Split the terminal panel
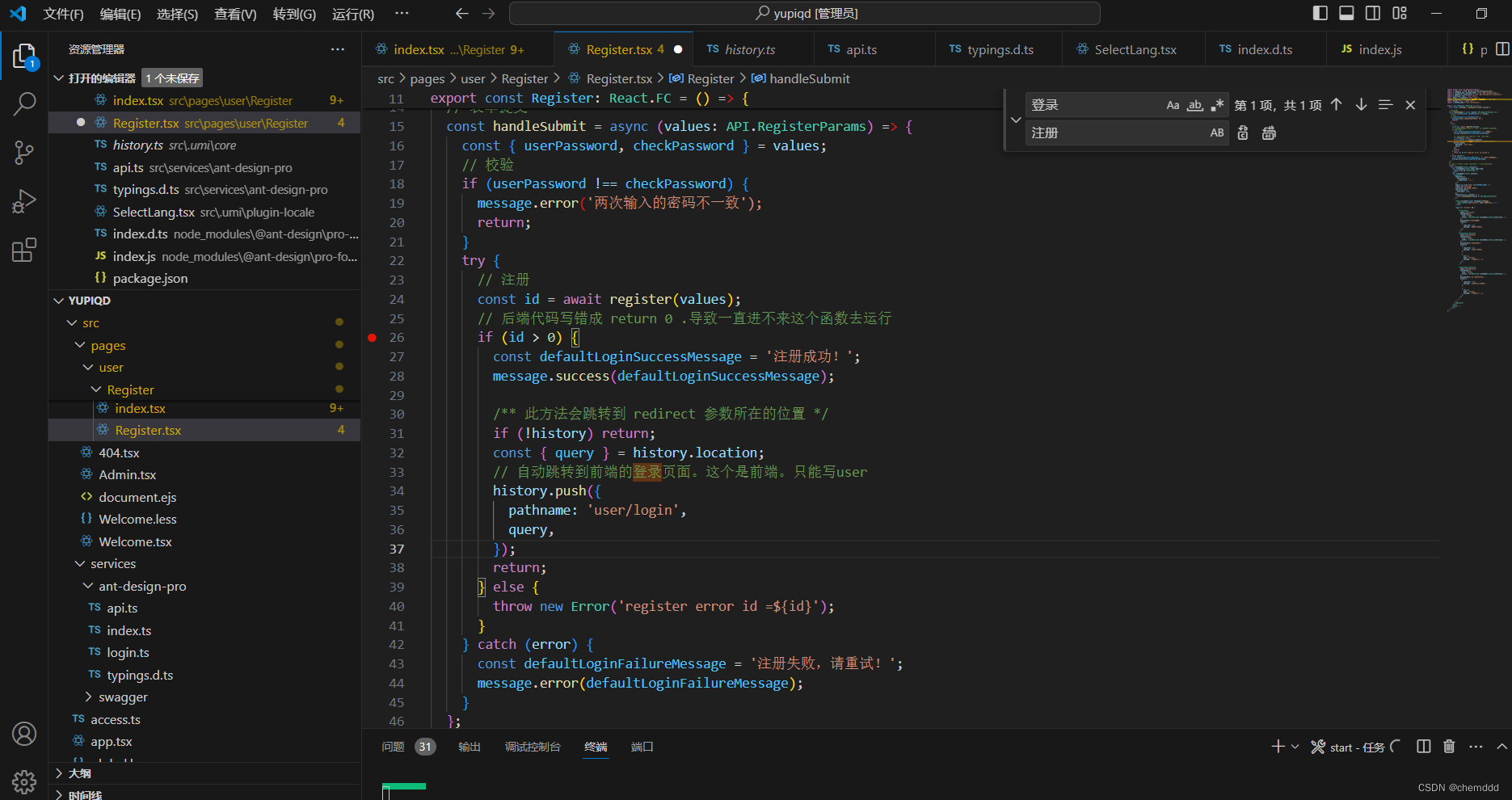Image resolution: width=1512 pixels, height=800 pixels. click(1424, 747)
